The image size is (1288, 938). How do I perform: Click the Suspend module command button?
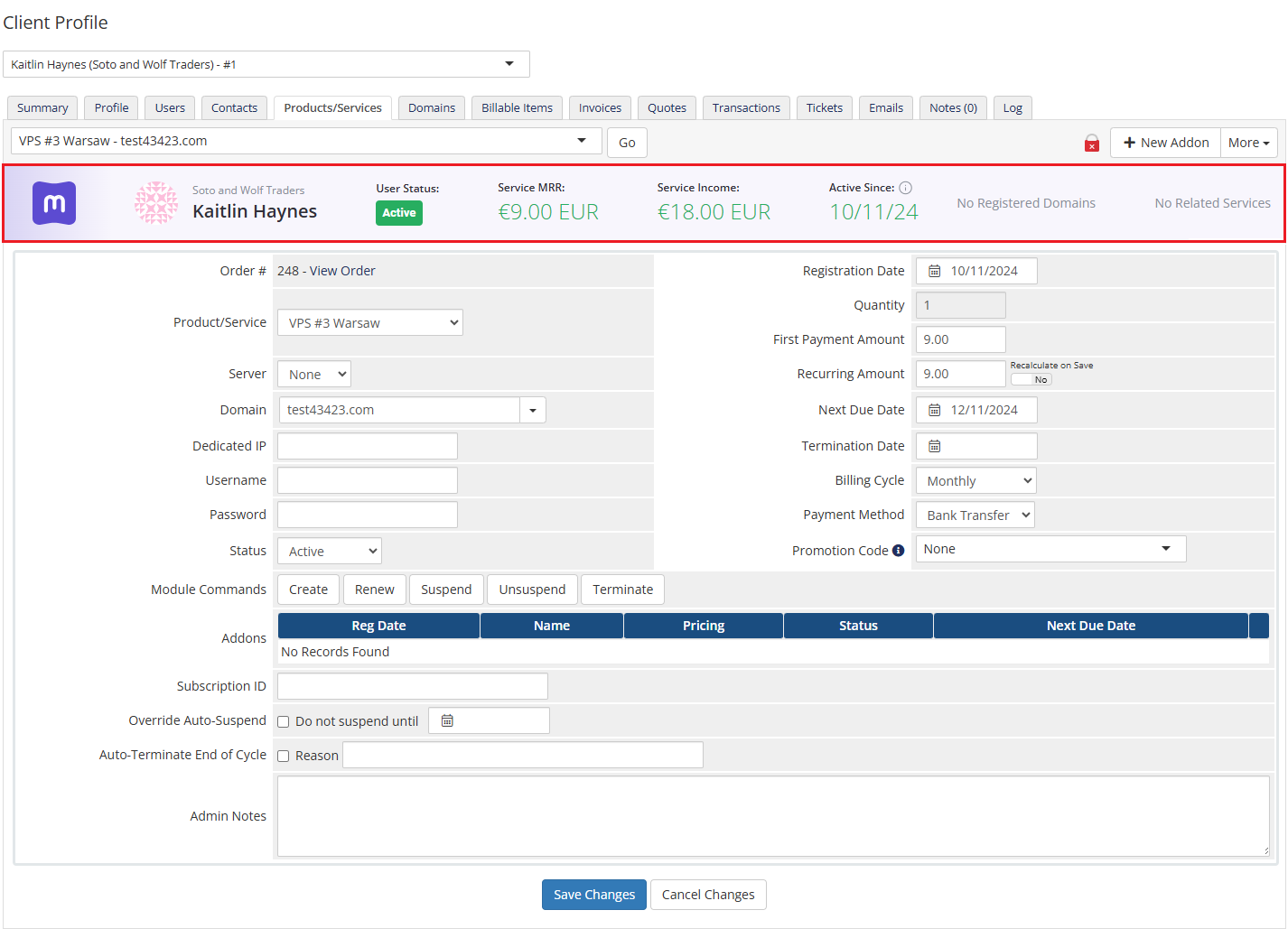[446, 590]
